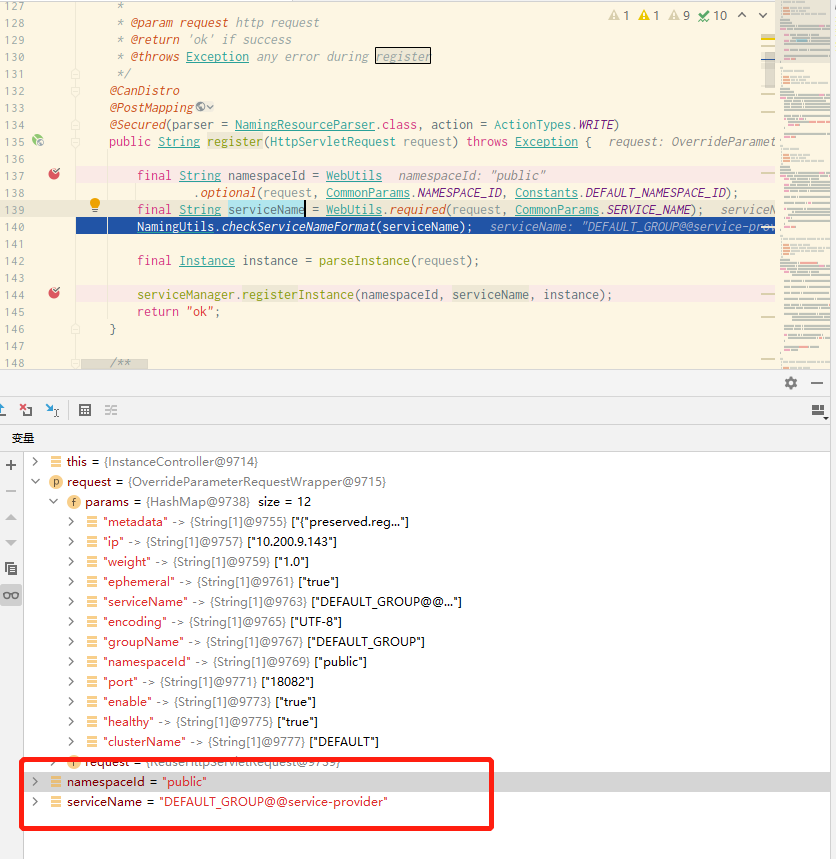Click the @CanDistro annotation

click(144, 90)
